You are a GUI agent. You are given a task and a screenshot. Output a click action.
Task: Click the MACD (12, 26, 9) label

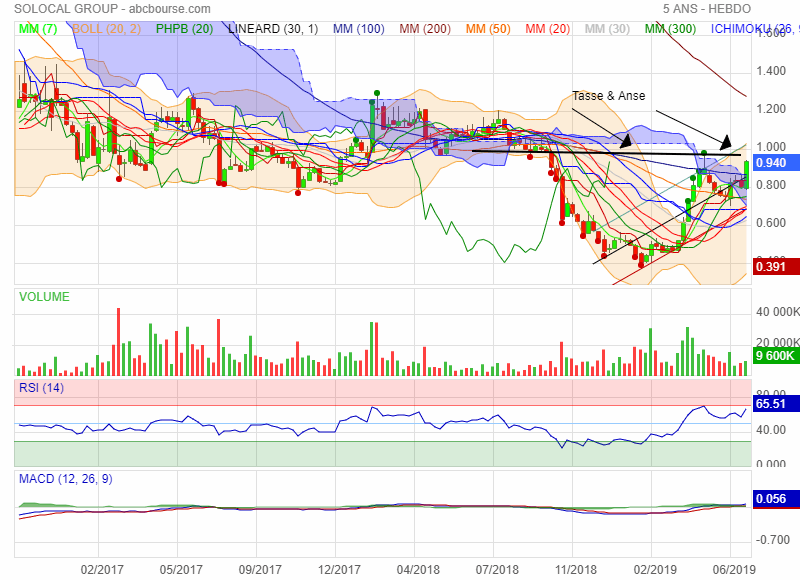(x=65, y=479)
